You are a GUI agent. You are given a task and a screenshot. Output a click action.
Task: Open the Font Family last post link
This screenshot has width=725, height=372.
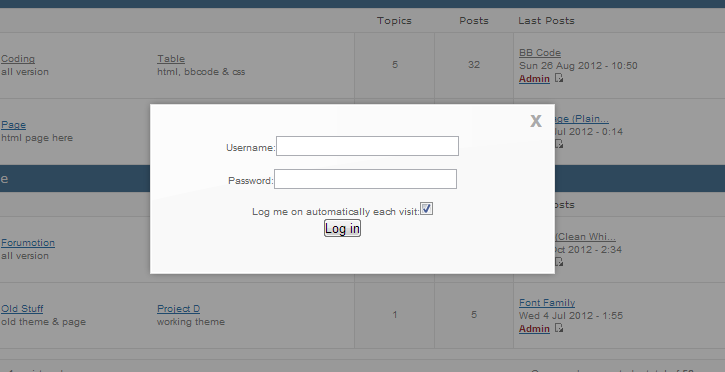547,303
